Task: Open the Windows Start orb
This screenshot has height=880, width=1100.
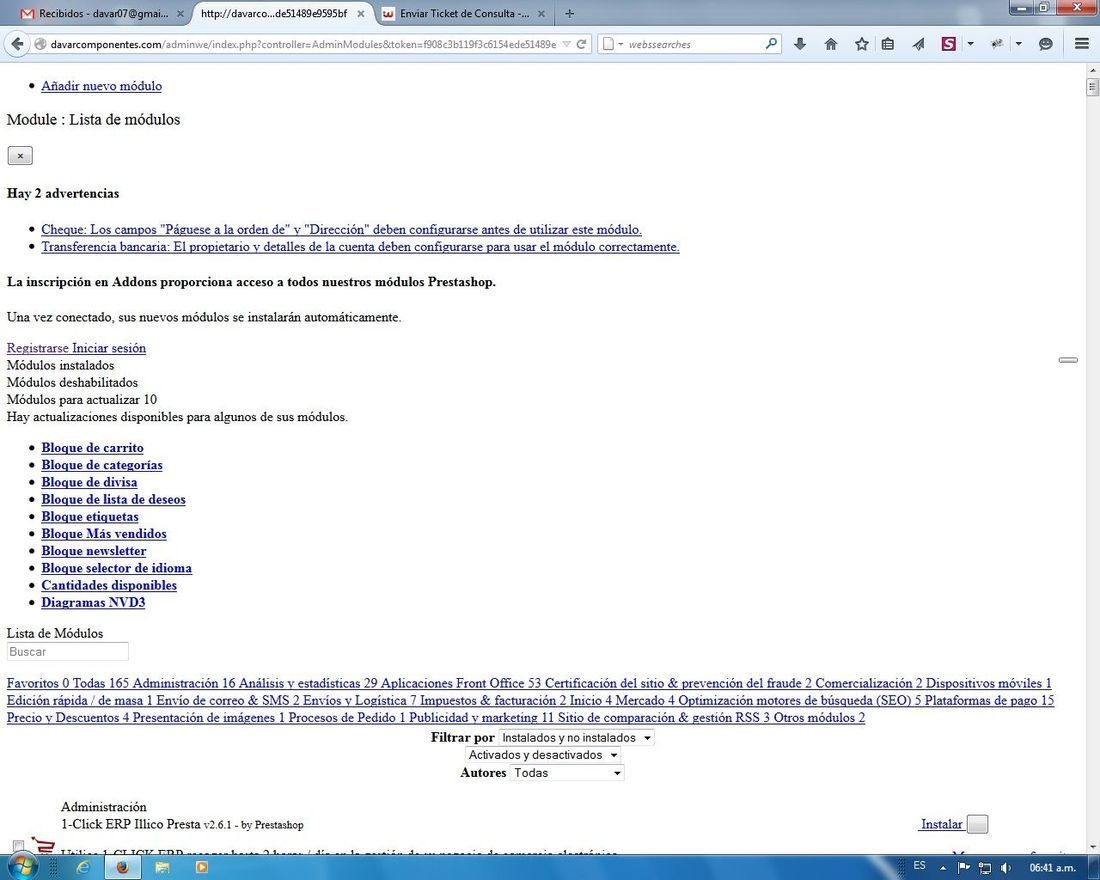Action: tap(22, 867)
